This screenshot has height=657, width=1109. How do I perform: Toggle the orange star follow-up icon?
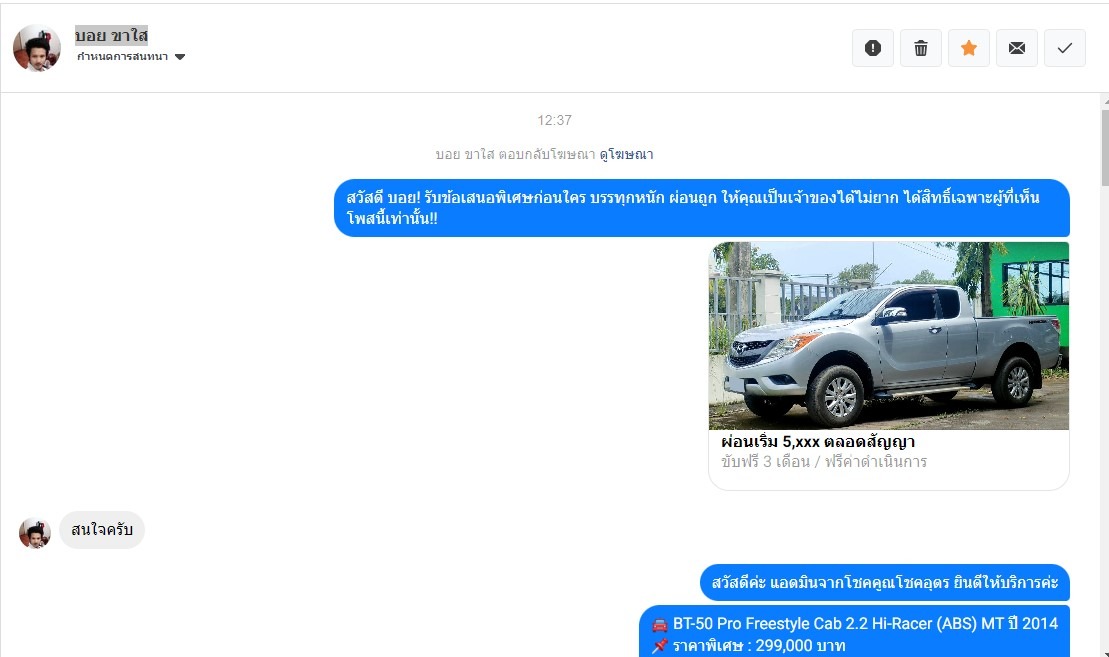pos(969,48)
